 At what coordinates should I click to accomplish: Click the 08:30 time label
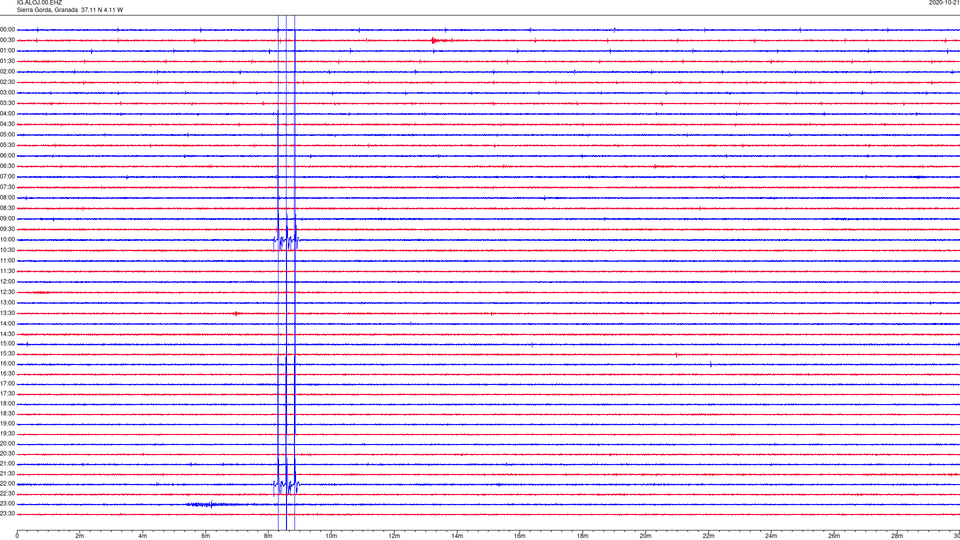8,208
